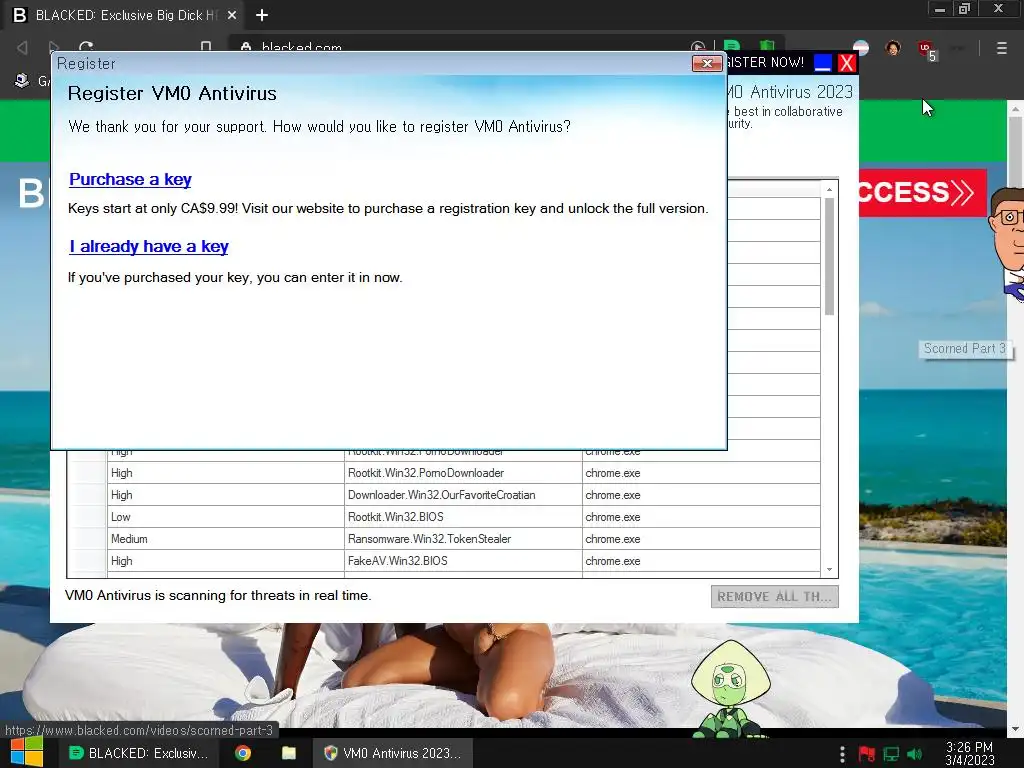Click the green chat extension icon
The image size is (1024, 768).
pos(731,46)
